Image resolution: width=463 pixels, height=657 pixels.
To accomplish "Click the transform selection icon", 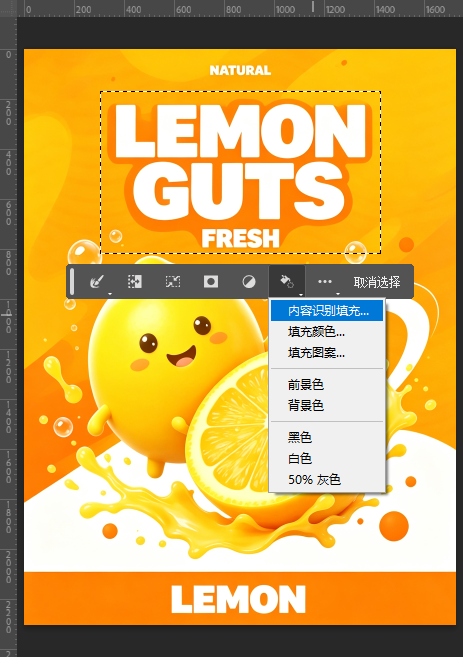I will pos(173,282).
